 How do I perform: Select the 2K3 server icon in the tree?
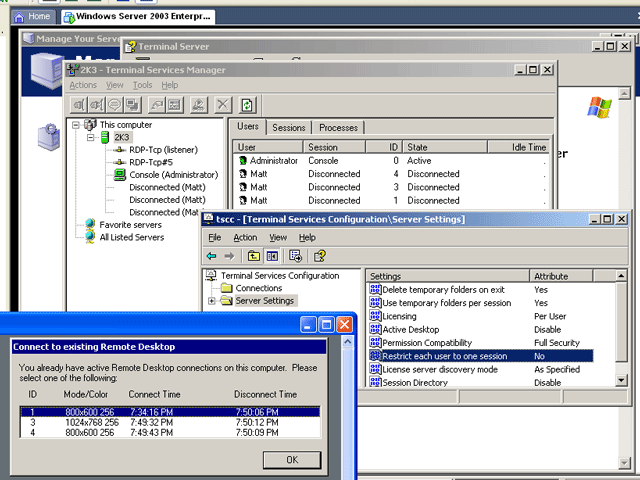(105, 138)
